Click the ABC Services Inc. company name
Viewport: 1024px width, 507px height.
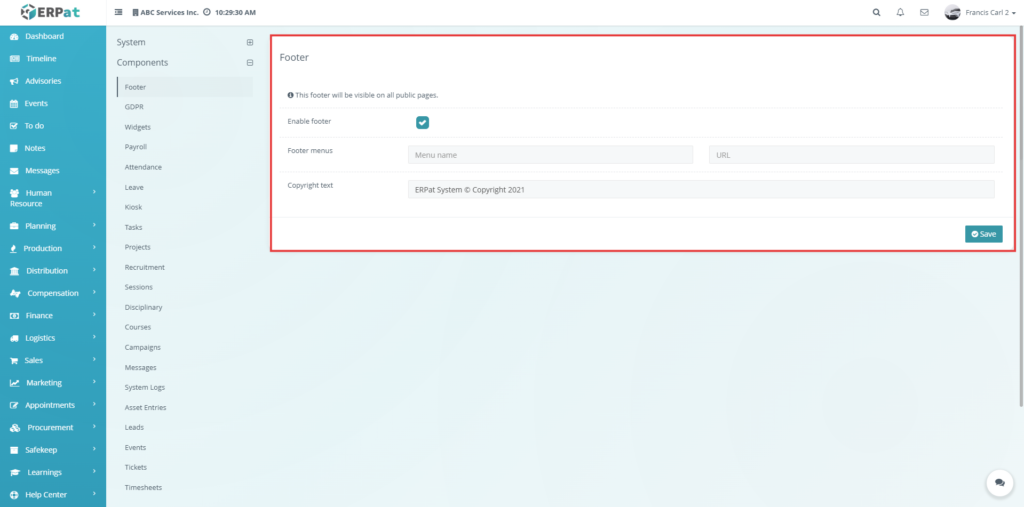168,12
